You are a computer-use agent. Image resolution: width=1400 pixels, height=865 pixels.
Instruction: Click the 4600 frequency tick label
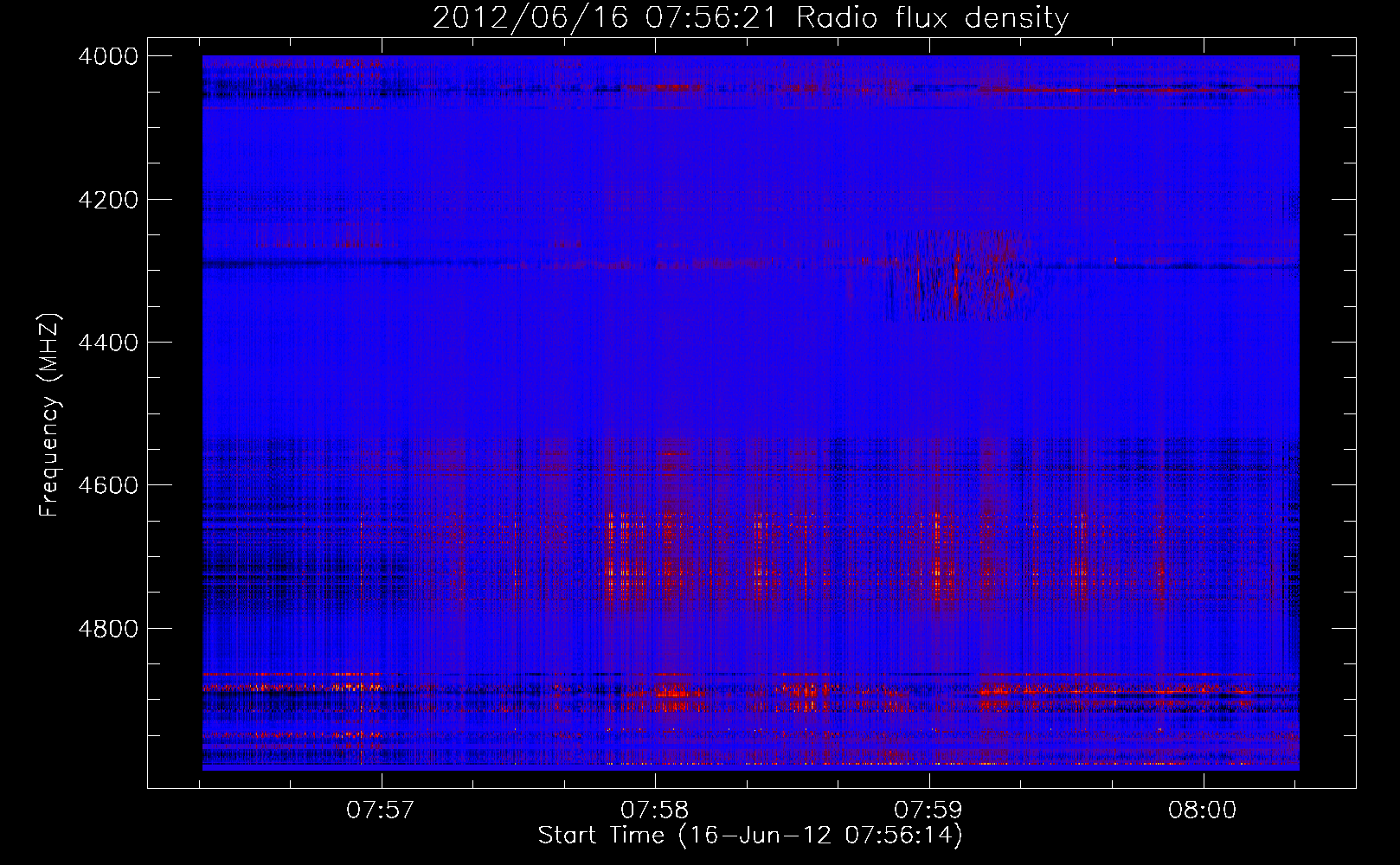108,485
